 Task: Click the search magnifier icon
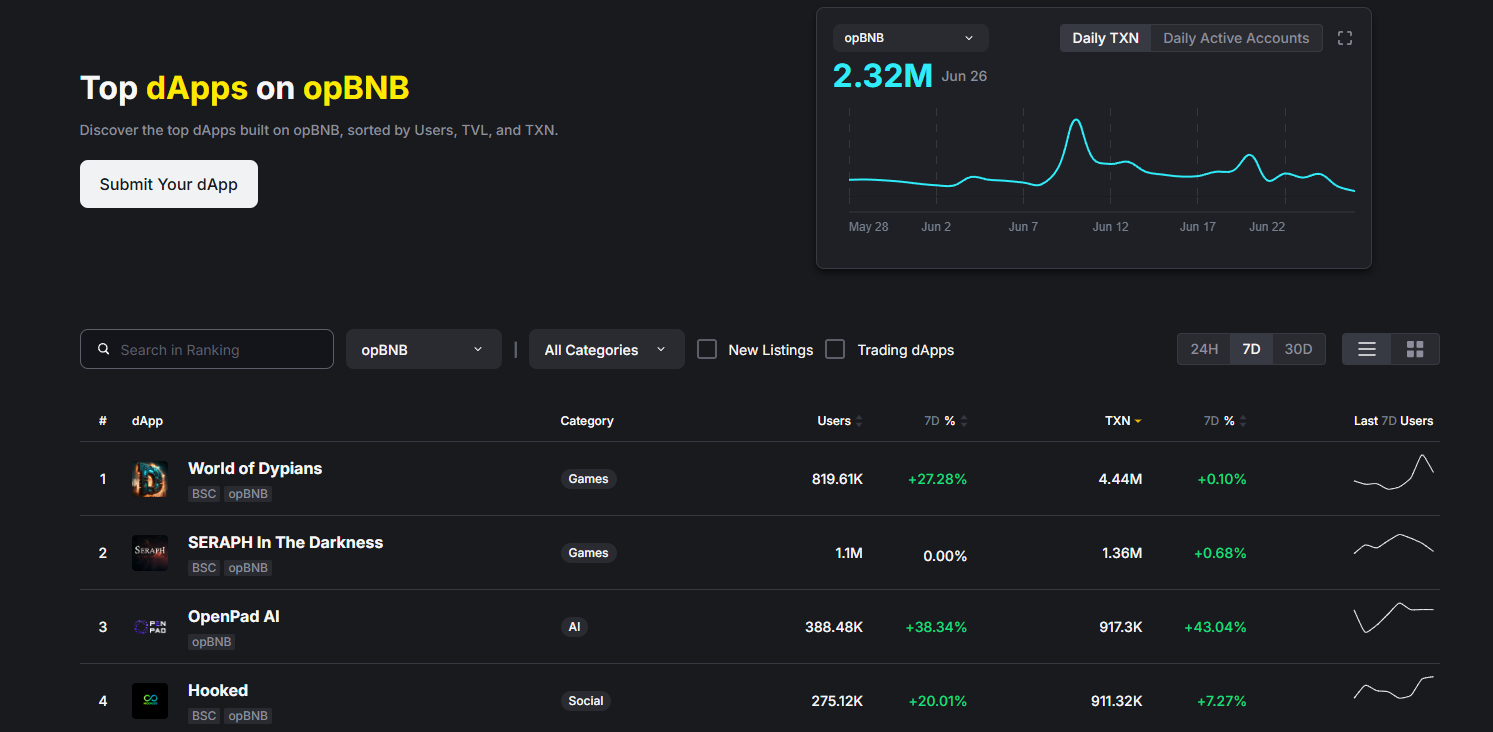pyautogui.click(x=104, y=350)
